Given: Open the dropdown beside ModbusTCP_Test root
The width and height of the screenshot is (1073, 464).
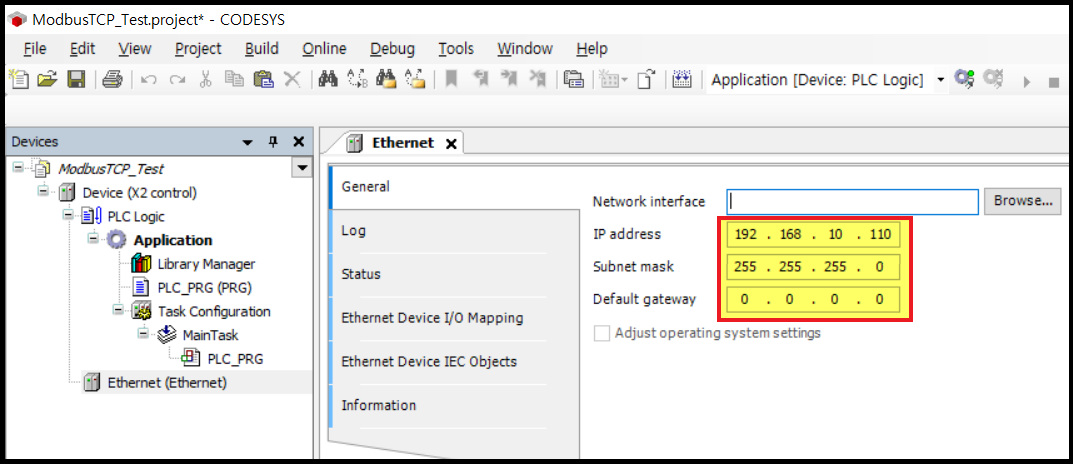Looking at the screenshot, I should tap(302, 168).
